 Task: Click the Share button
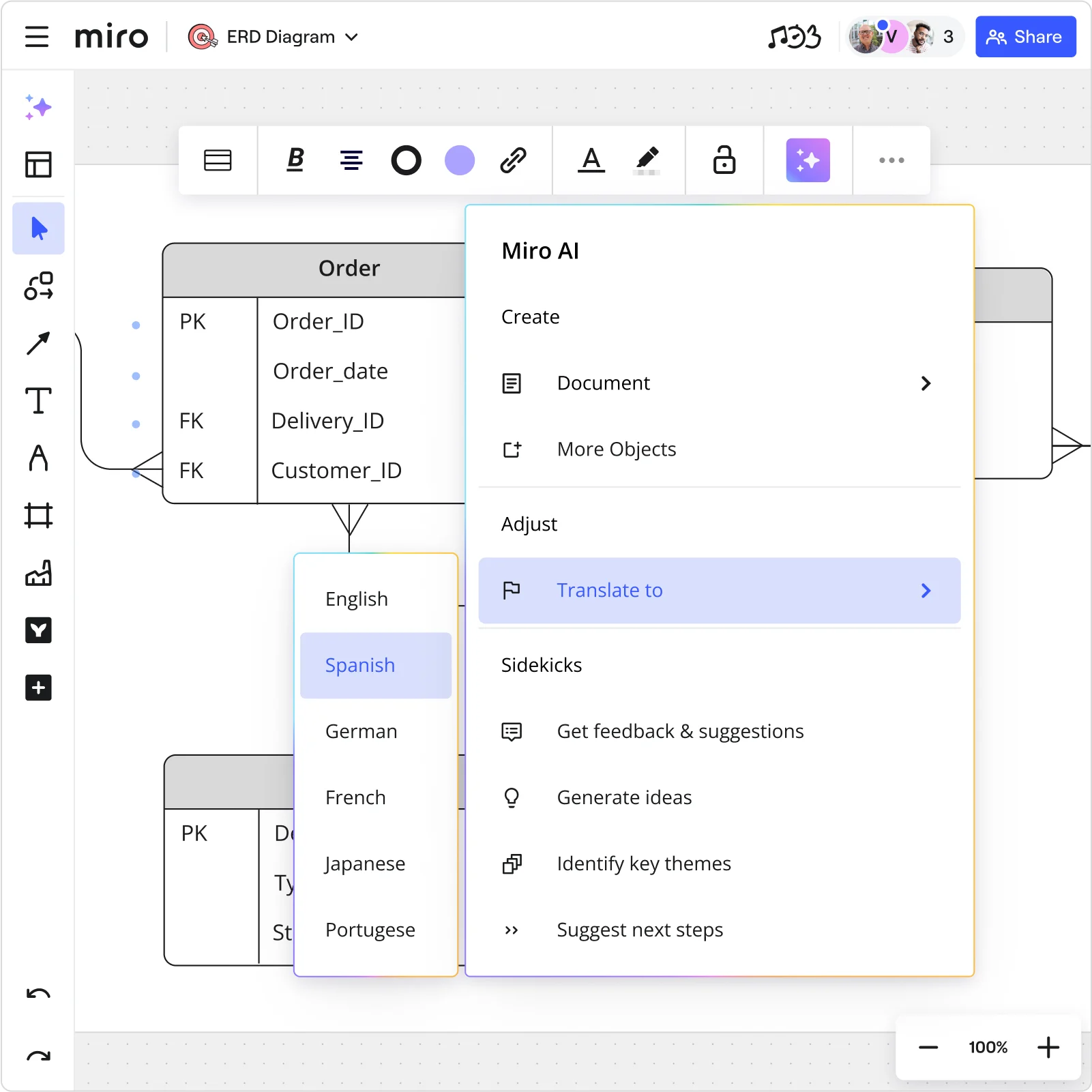pyautogui.click(x=1025, y=37)
